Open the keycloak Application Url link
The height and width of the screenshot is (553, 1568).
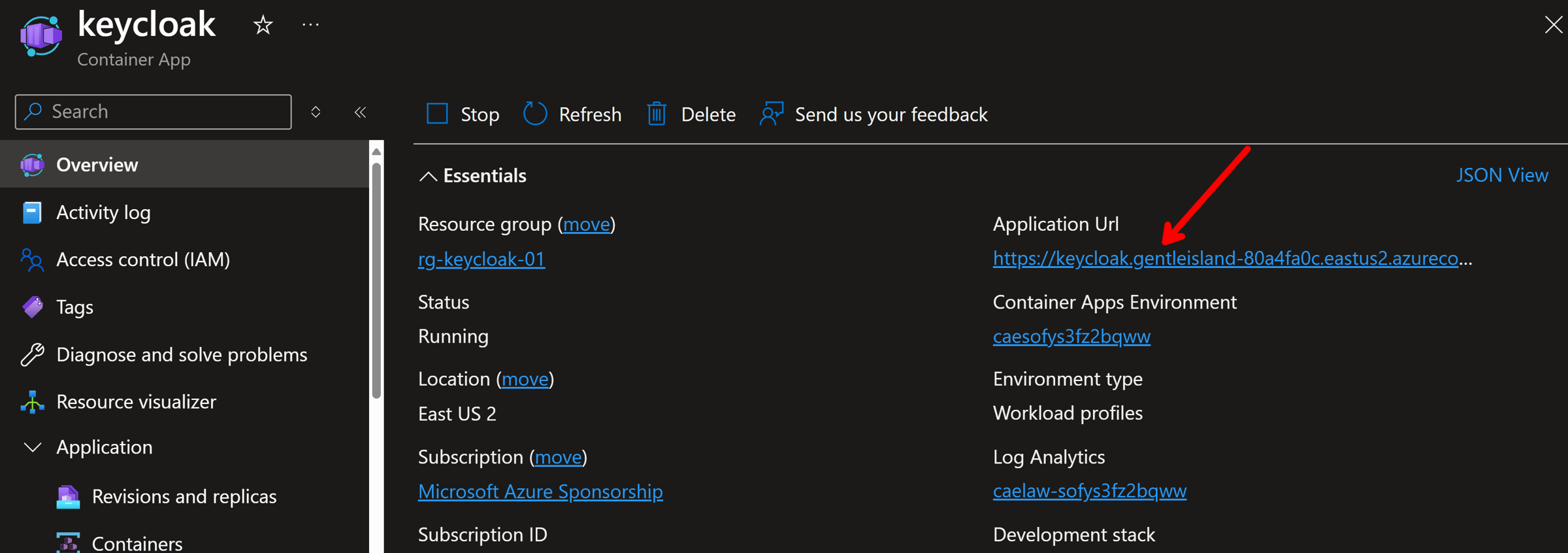click(x=1232, y=258)
